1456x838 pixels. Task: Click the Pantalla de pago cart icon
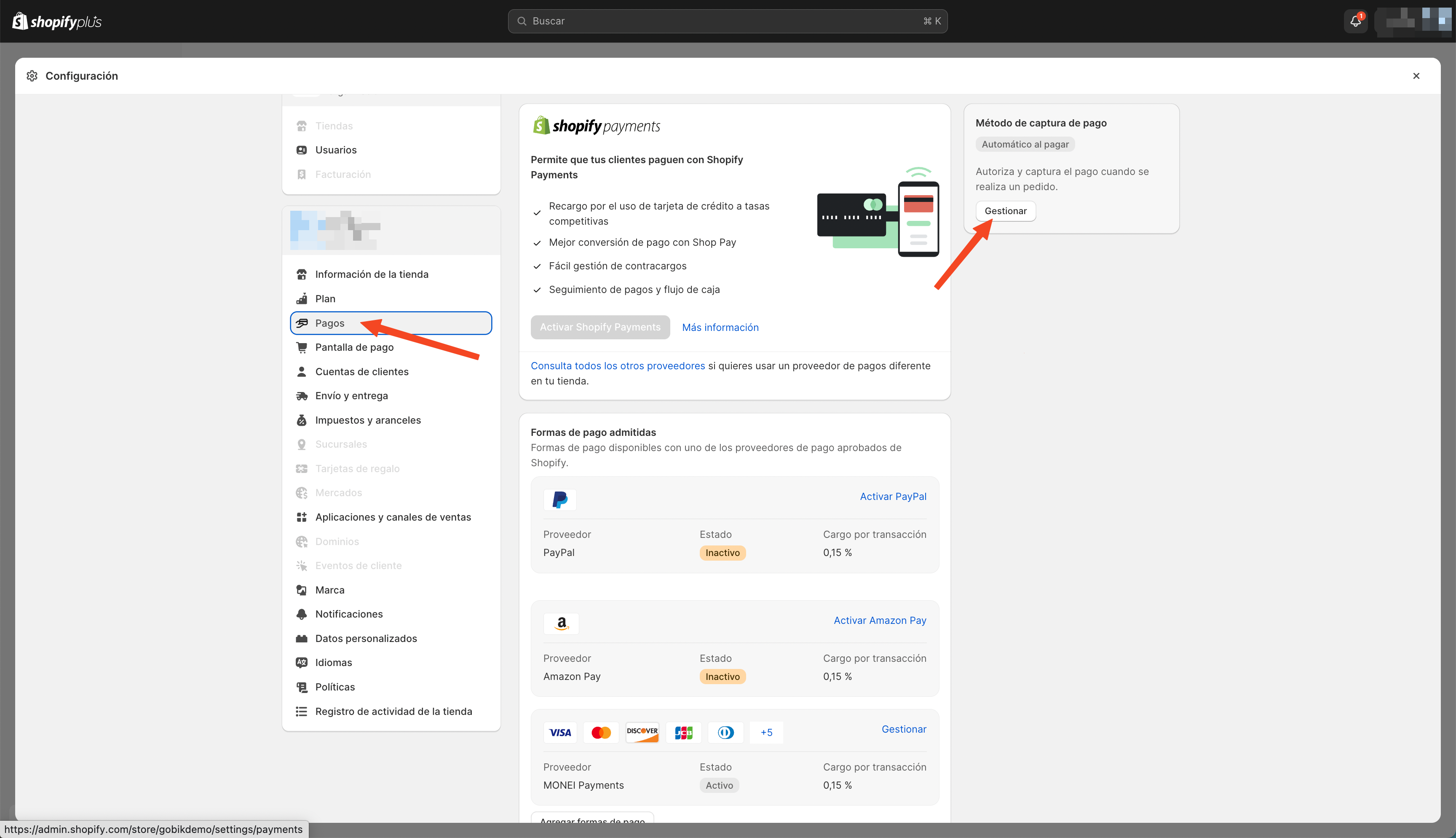(301, 348)
